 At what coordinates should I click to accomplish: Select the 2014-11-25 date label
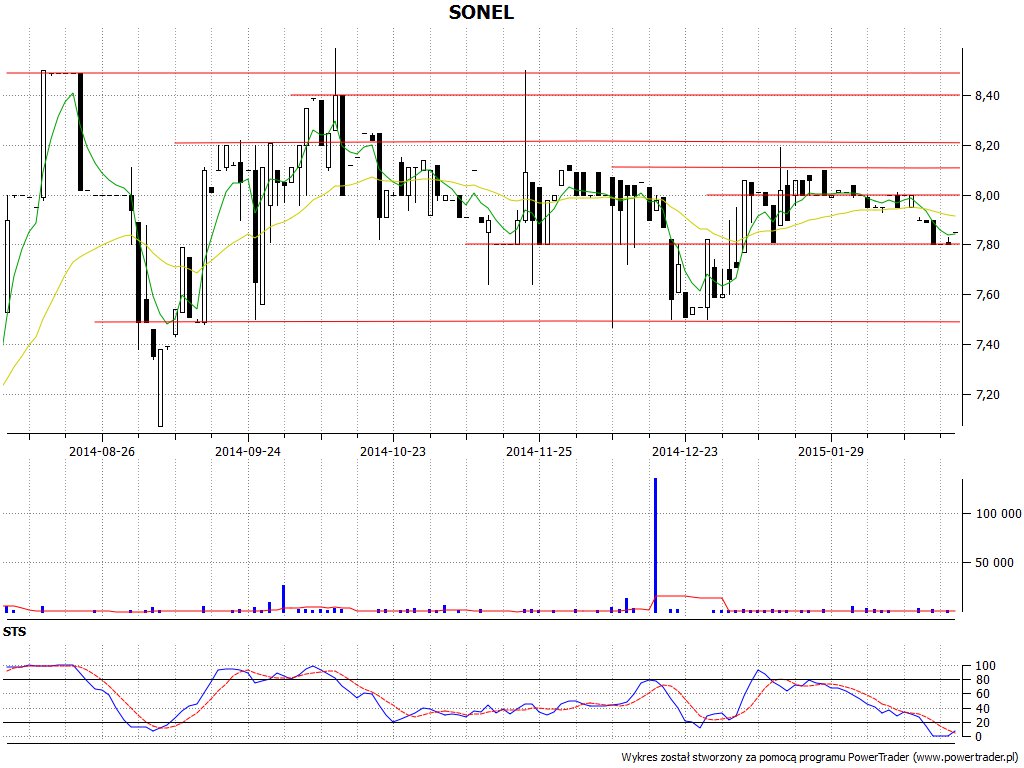(x=539, y=451)
